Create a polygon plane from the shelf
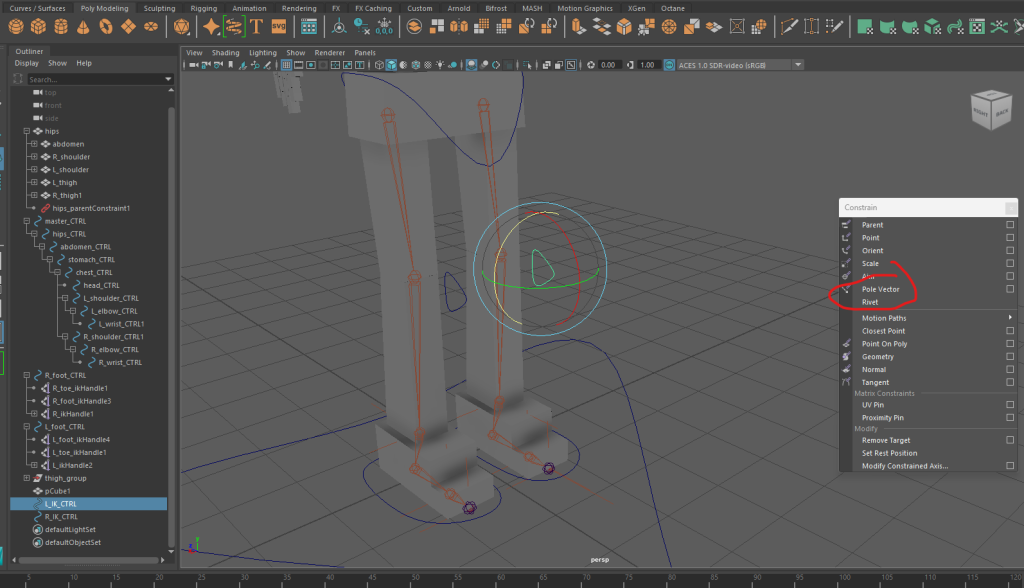1024x588 pixels. [129, 27]
